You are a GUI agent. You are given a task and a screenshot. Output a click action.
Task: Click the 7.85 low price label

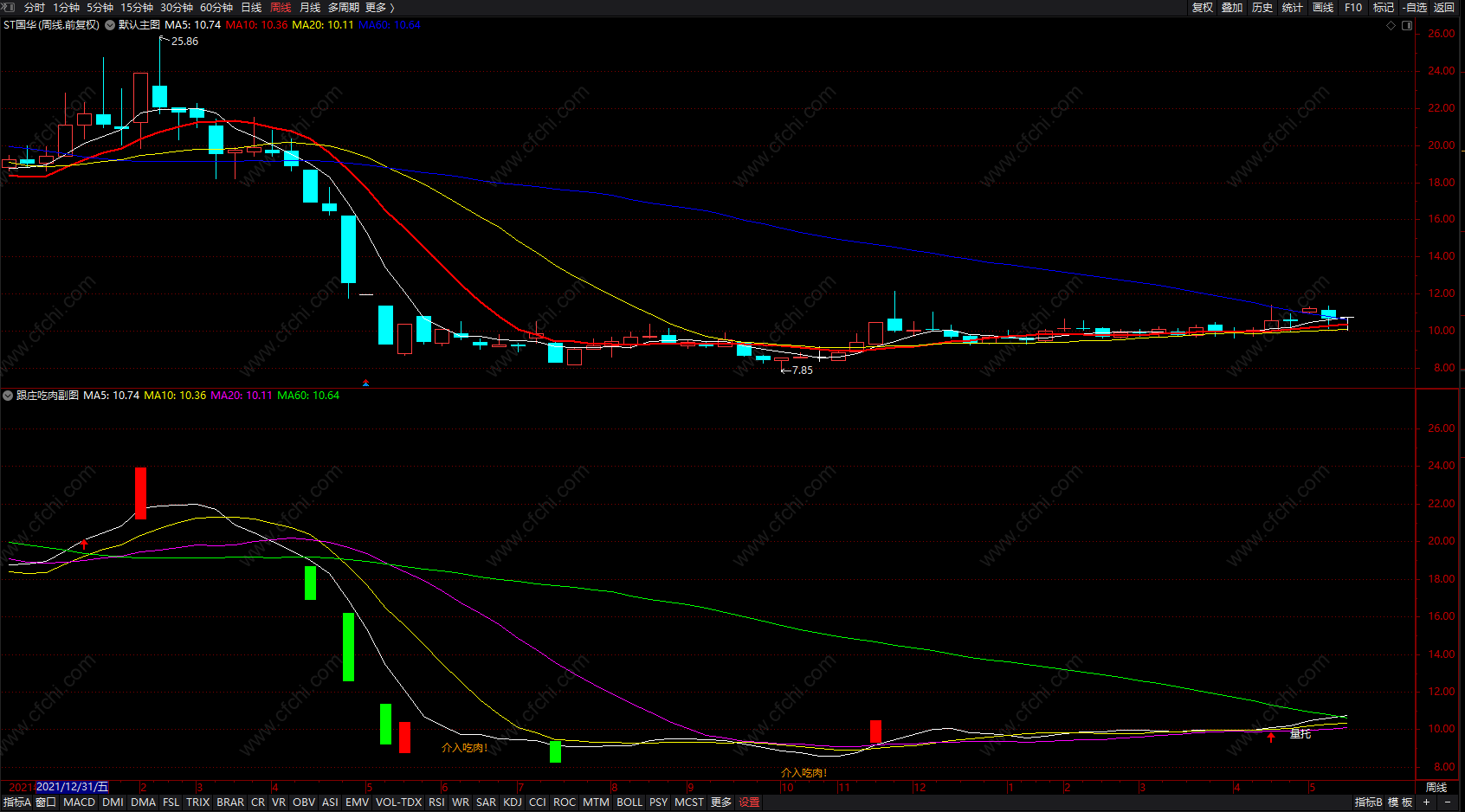803,371
